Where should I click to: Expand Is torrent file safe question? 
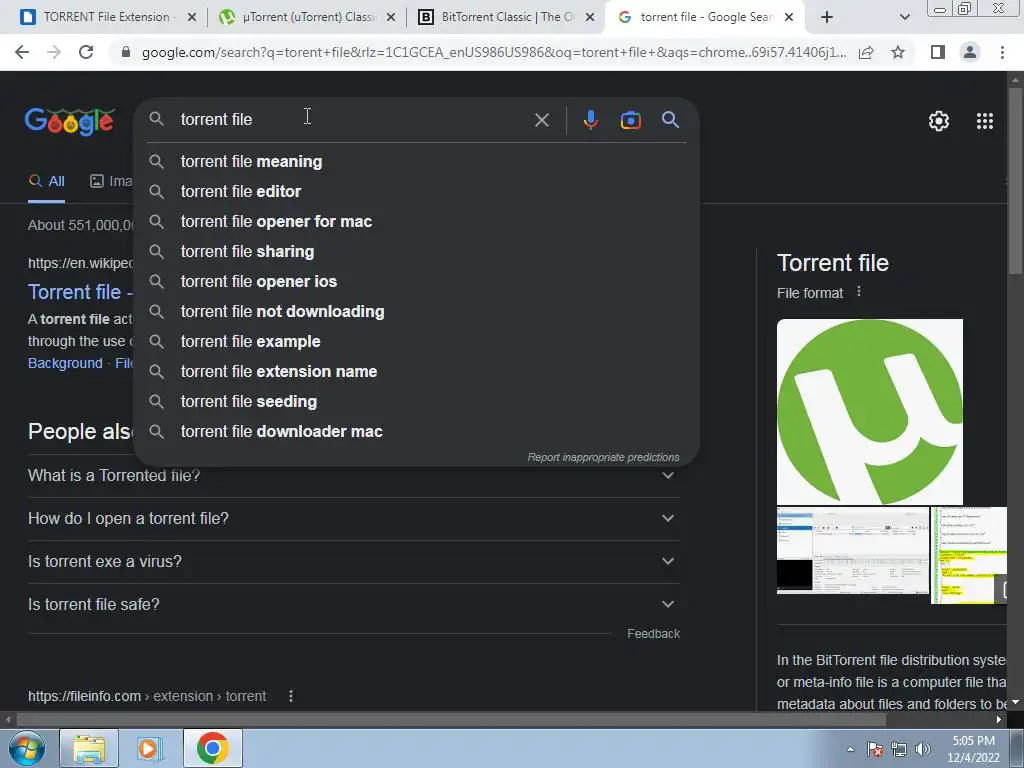coord(354,605)
